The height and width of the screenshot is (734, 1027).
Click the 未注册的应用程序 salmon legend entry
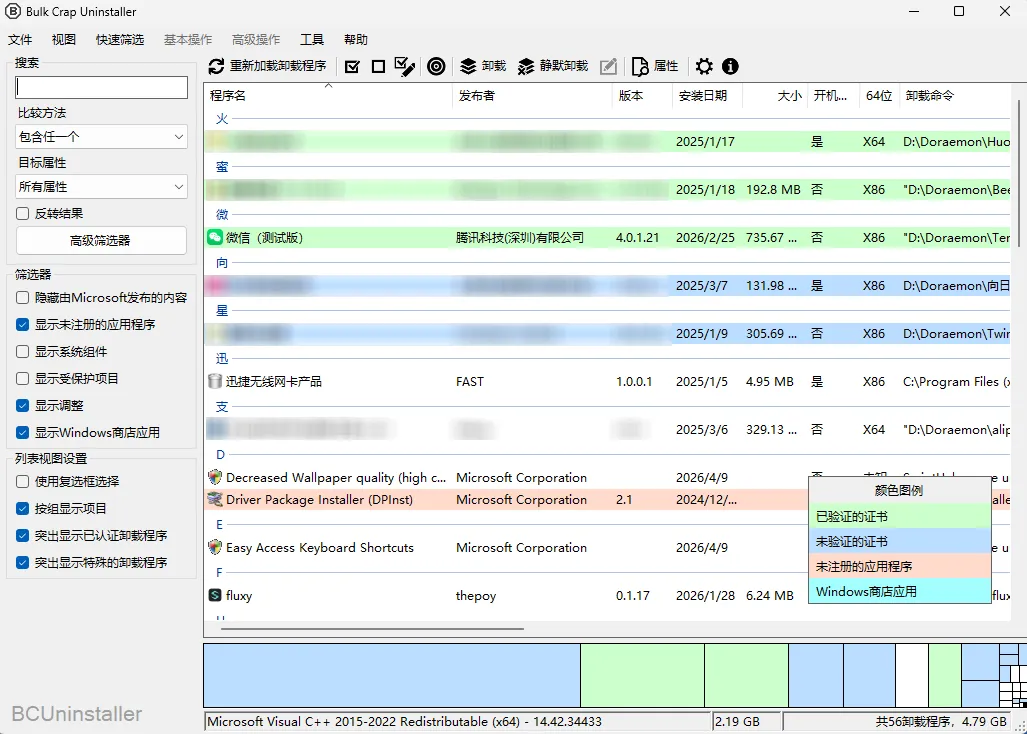coord(899,566)
